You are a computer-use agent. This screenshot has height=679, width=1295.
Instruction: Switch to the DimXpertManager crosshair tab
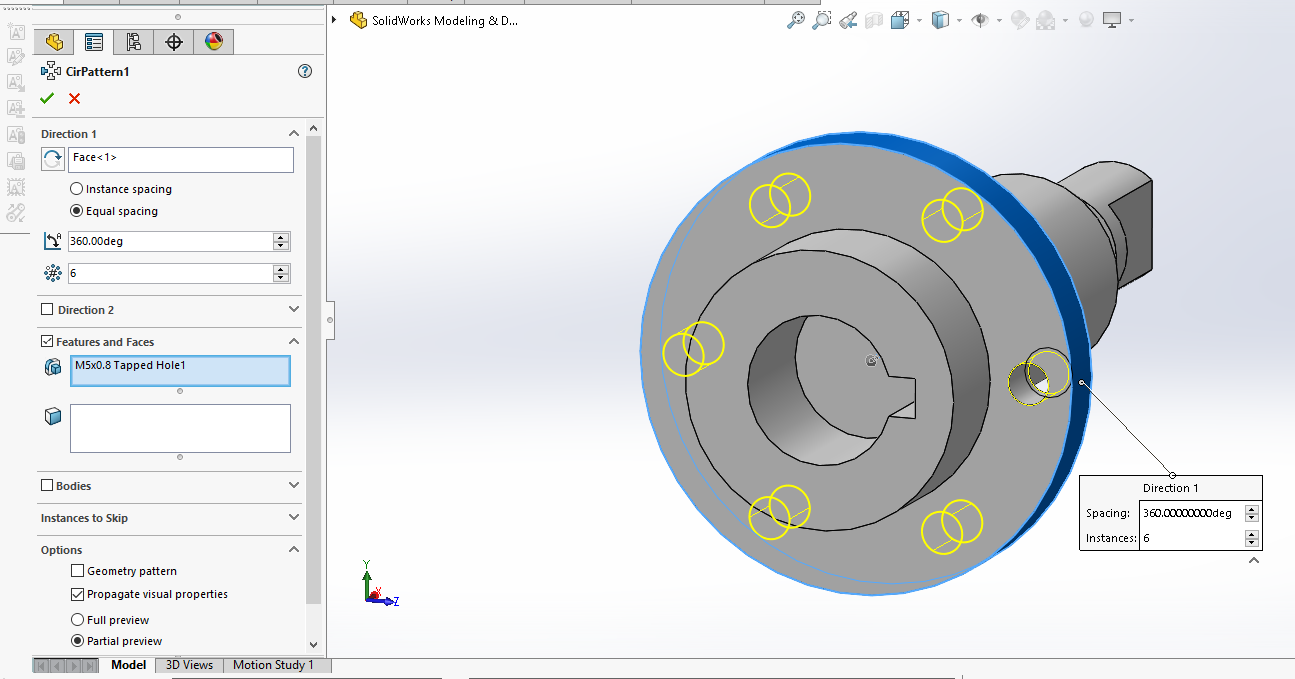coord(174,41)
